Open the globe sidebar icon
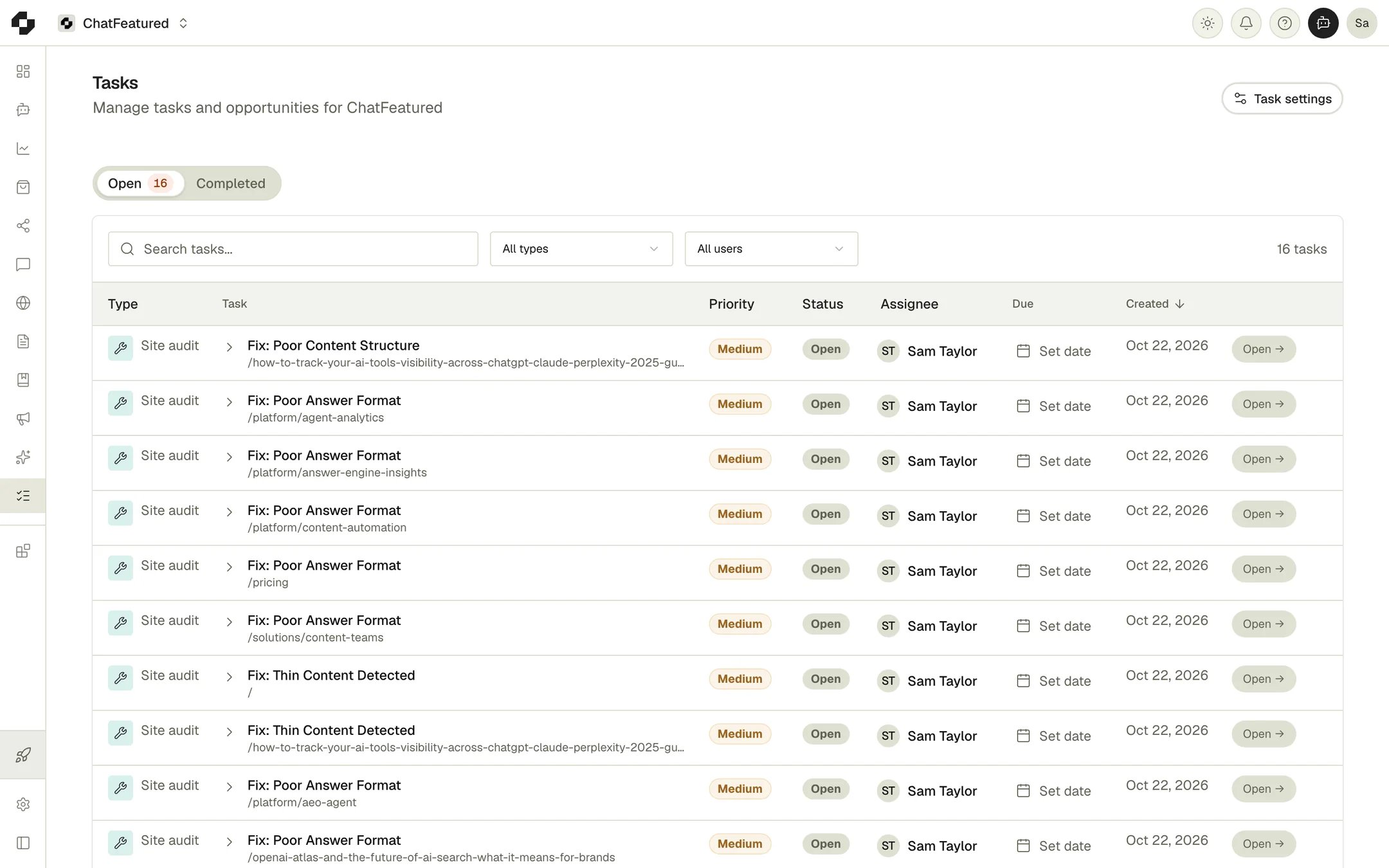Viewport: 1389px width, 868px height. [x=23, y=303]
